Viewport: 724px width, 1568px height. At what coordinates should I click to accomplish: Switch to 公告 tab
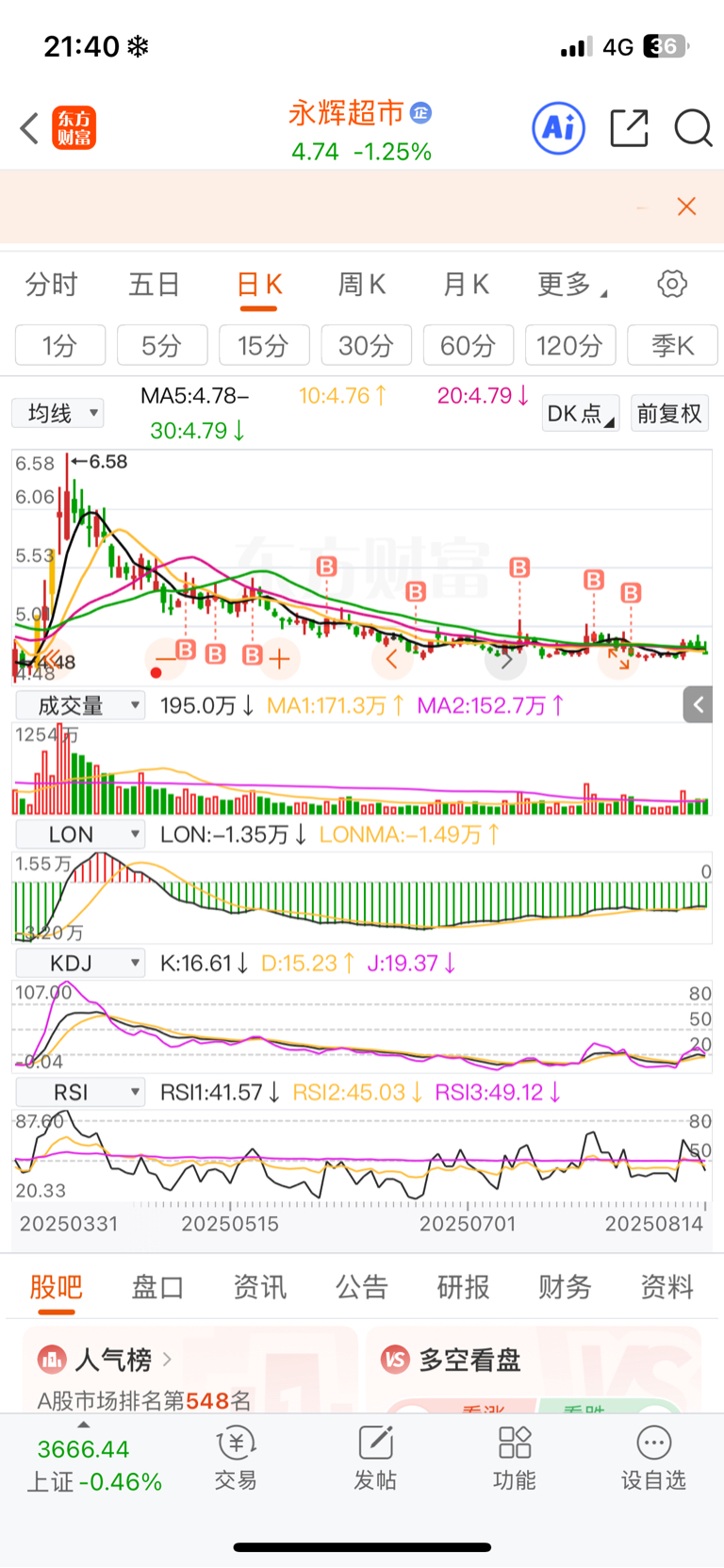(x=362, y=1287)
